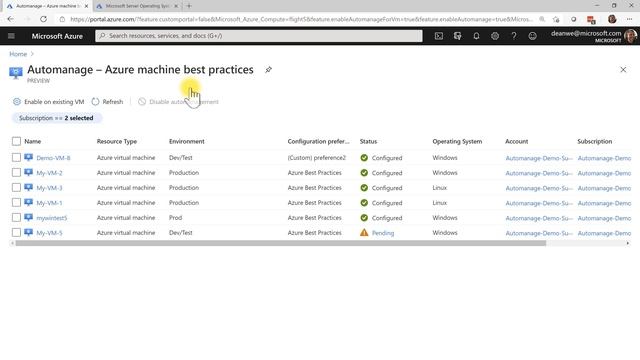Open the Pending status link for My-VM-5
Viewport: 640px width, 360px height.
tap(383, 233)
